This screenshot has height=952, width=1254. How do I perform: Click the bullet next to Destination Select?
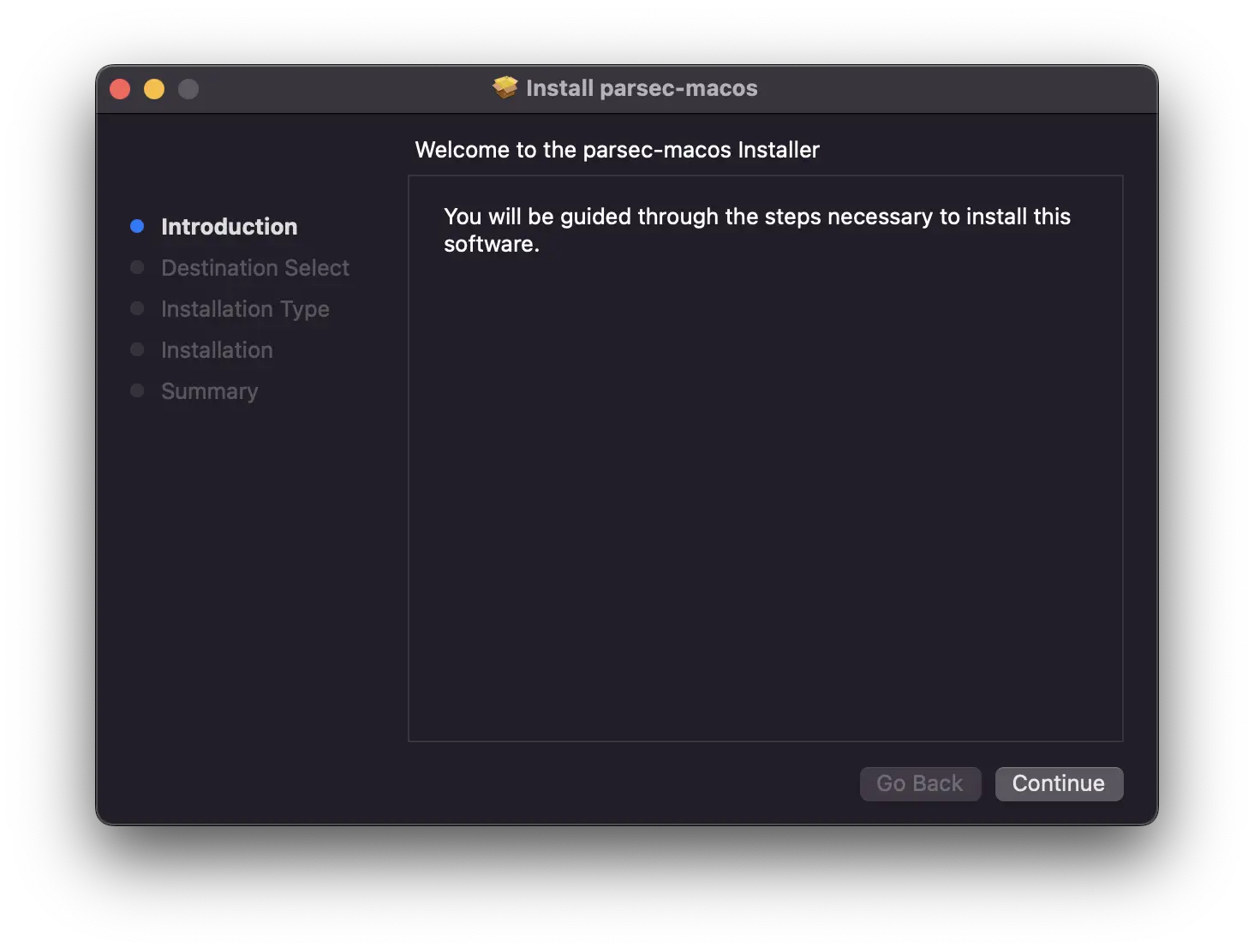(x=137, y=267)
